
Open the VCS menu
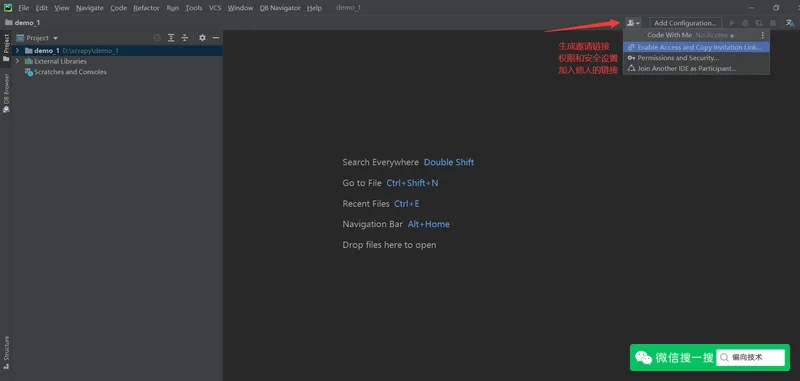coord(215,8)
